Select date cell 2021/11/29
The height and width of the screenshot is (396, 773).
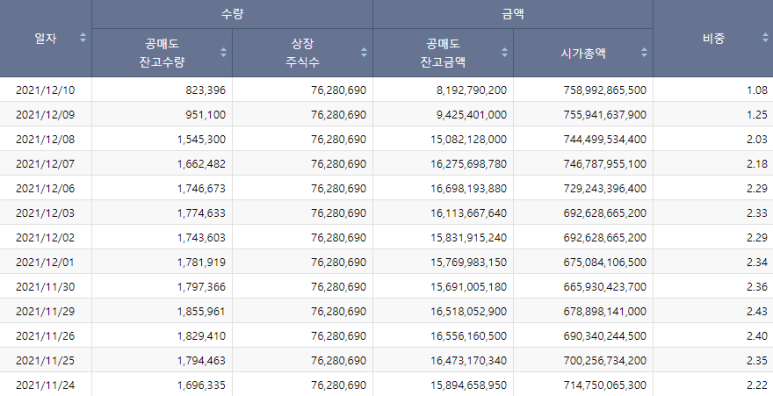45,312
